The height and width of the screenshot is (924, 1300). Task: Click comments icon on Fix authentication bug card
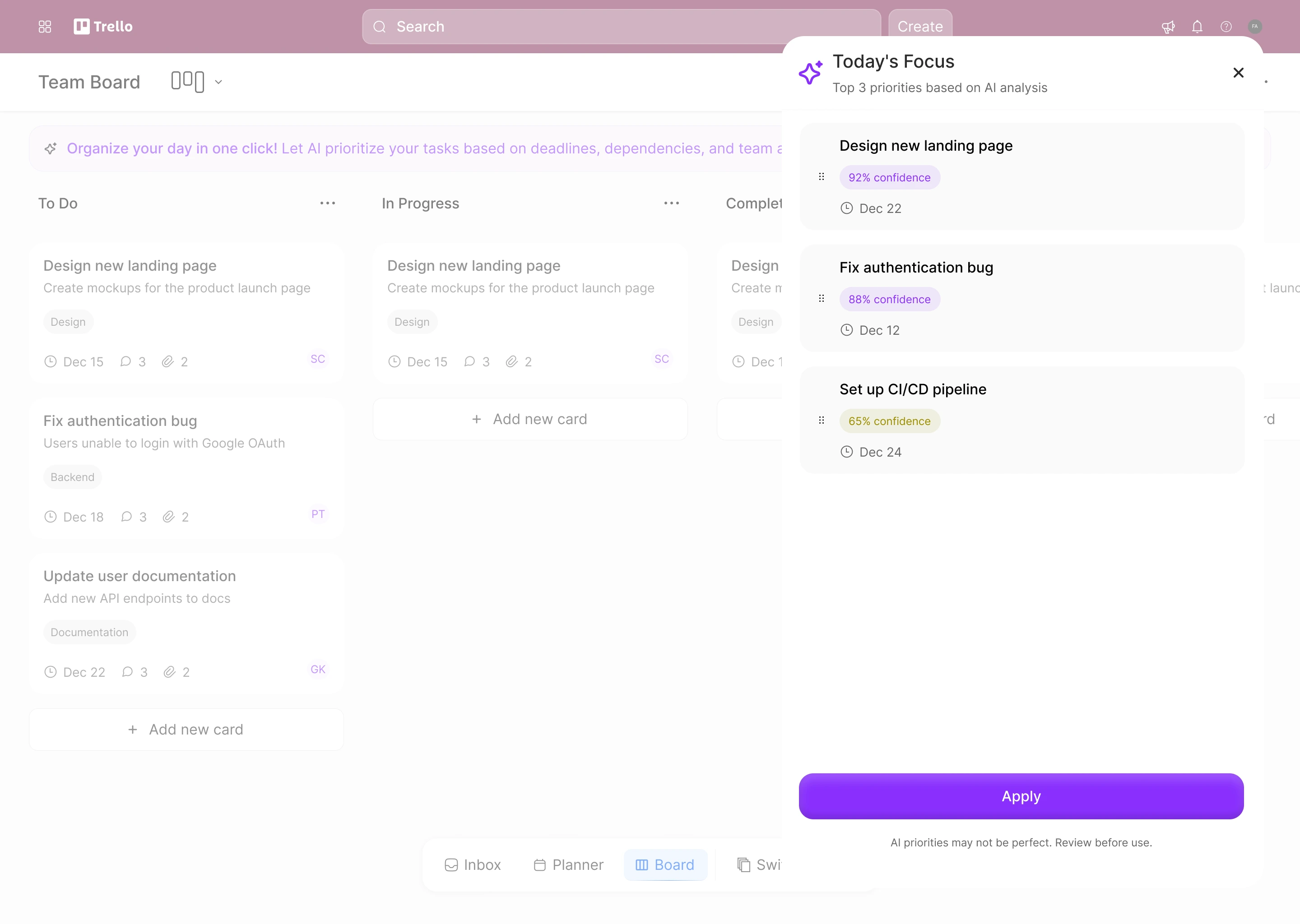126,517
